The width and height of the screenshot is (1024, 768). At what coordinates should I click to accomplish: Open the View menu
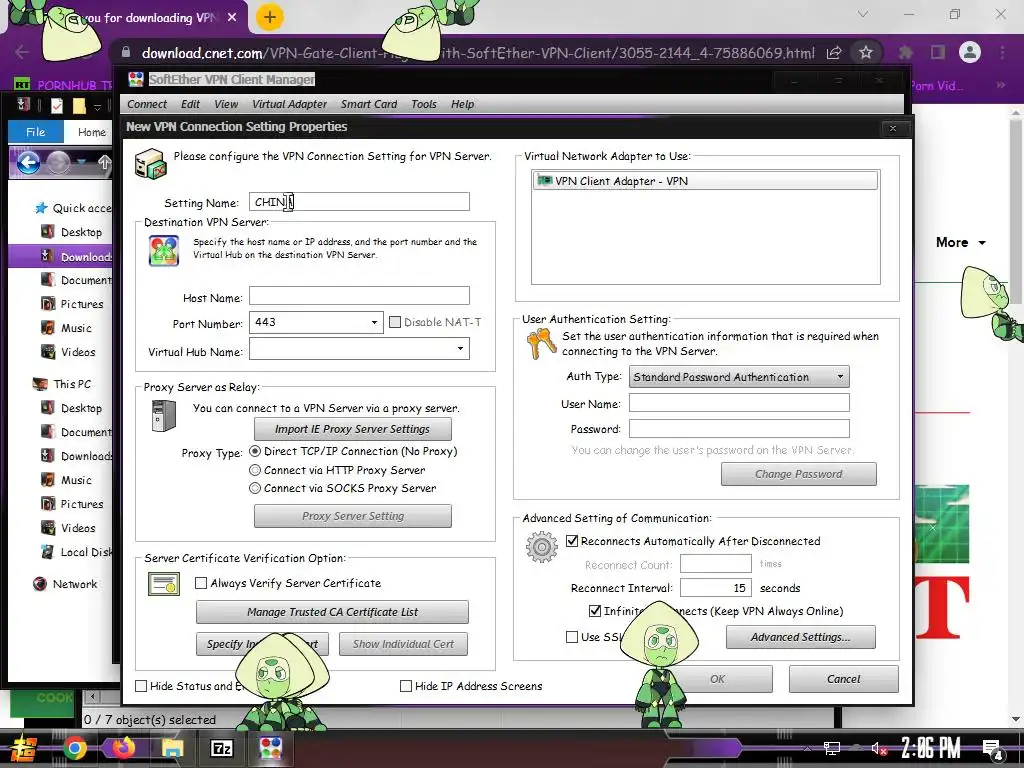click(x=226, y=104)
